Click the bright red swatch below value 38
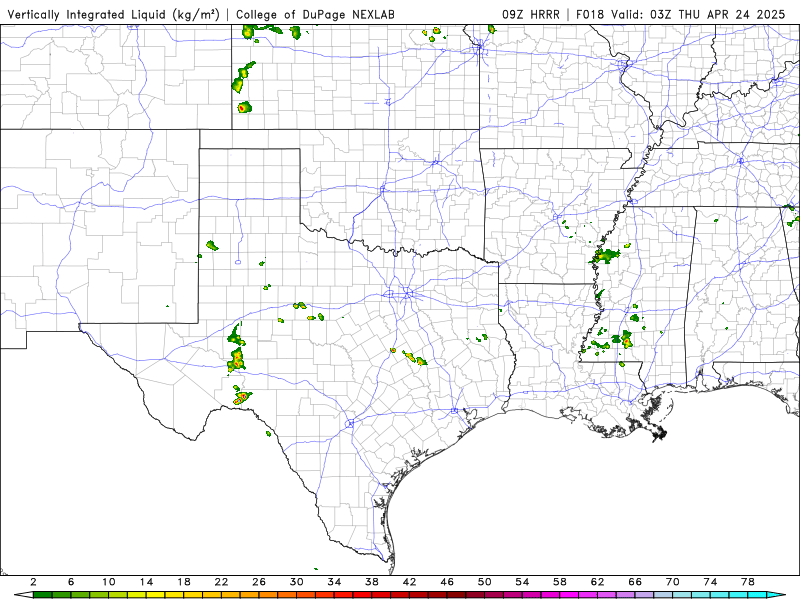 (x=381, y=594)
